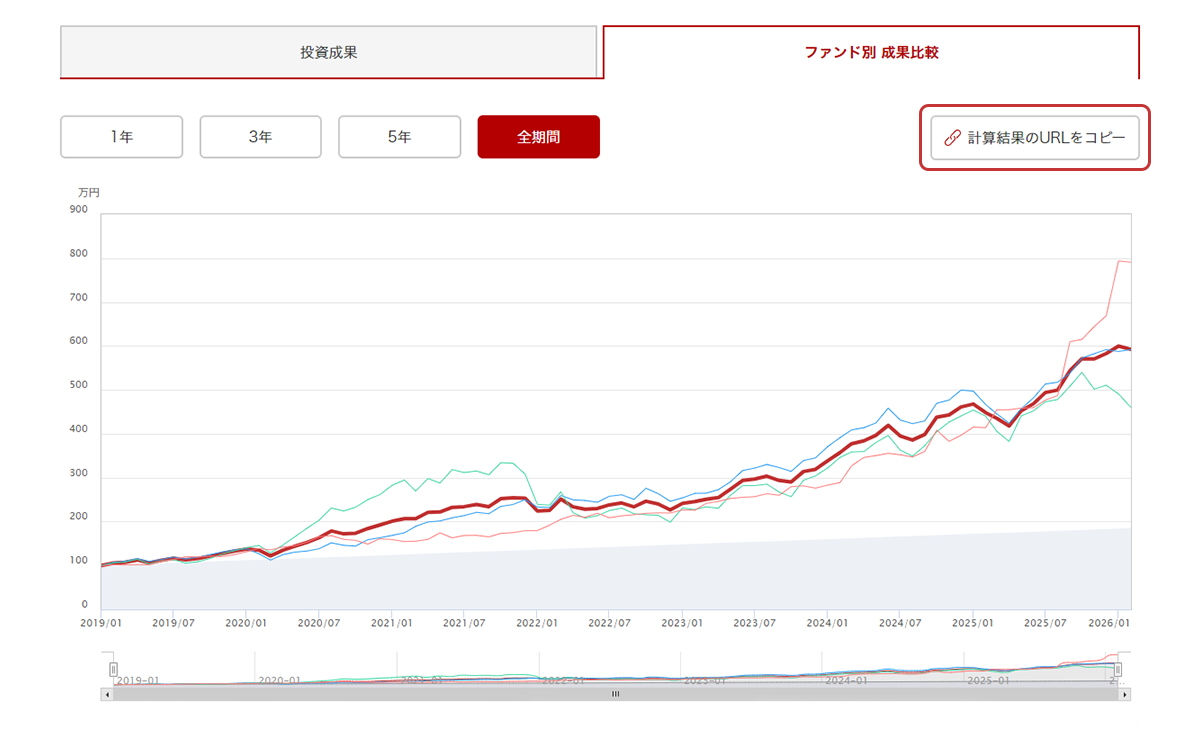Click the green line's final point at far right

[1130, 408]
